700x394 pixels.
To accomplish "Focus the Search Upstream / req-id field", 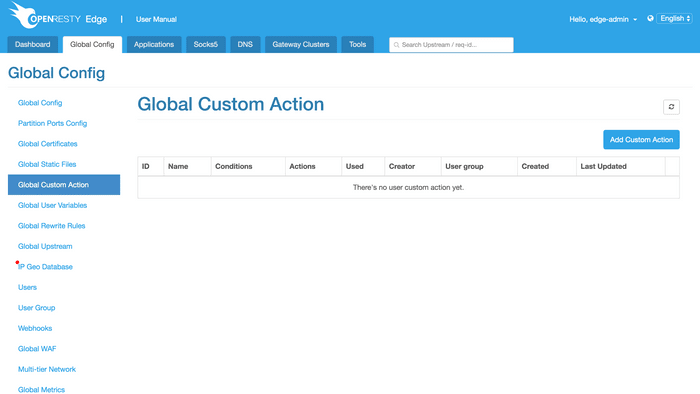I will tap(451, 45).
